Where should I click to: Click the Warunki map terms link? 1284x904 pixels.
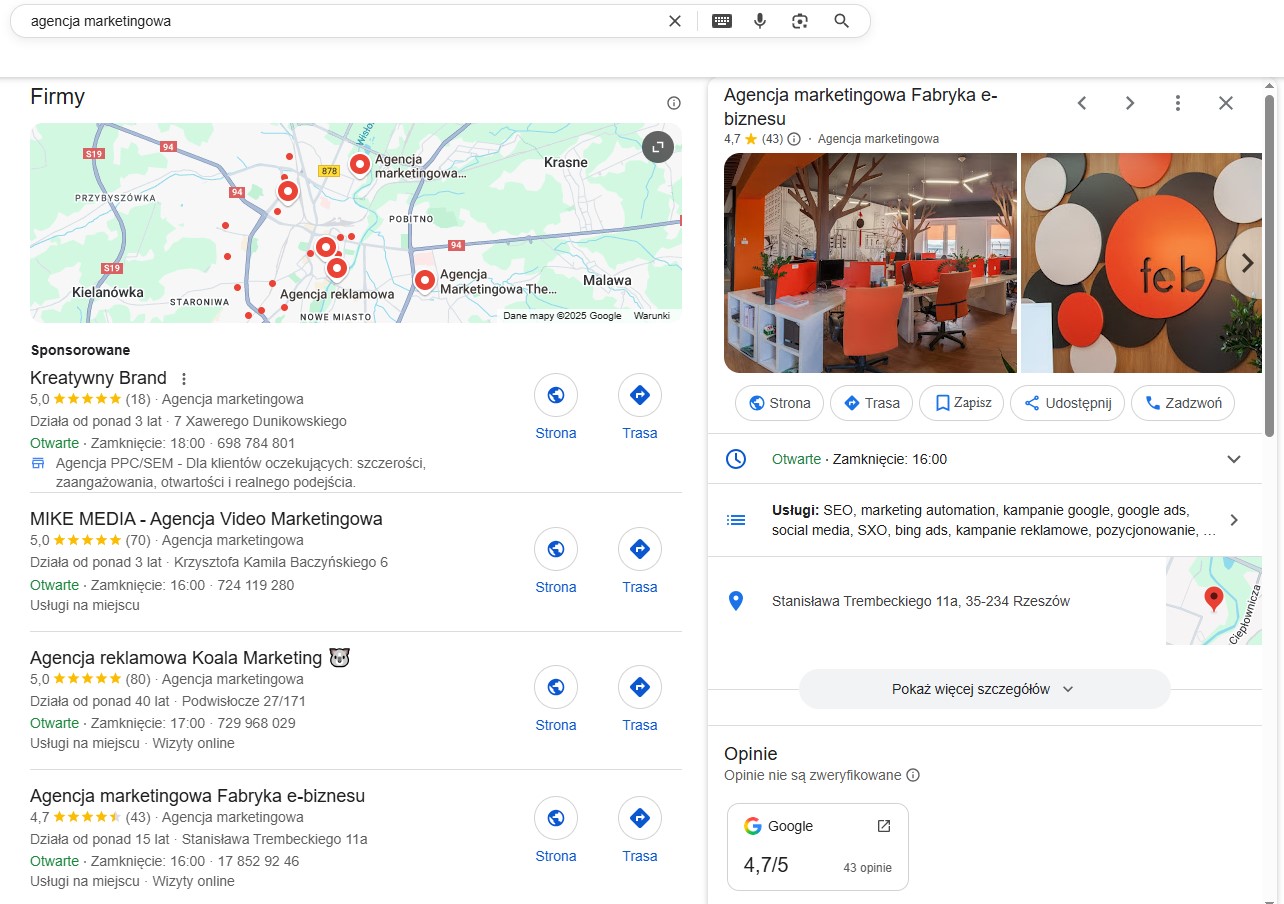click(x=652, y=316)
